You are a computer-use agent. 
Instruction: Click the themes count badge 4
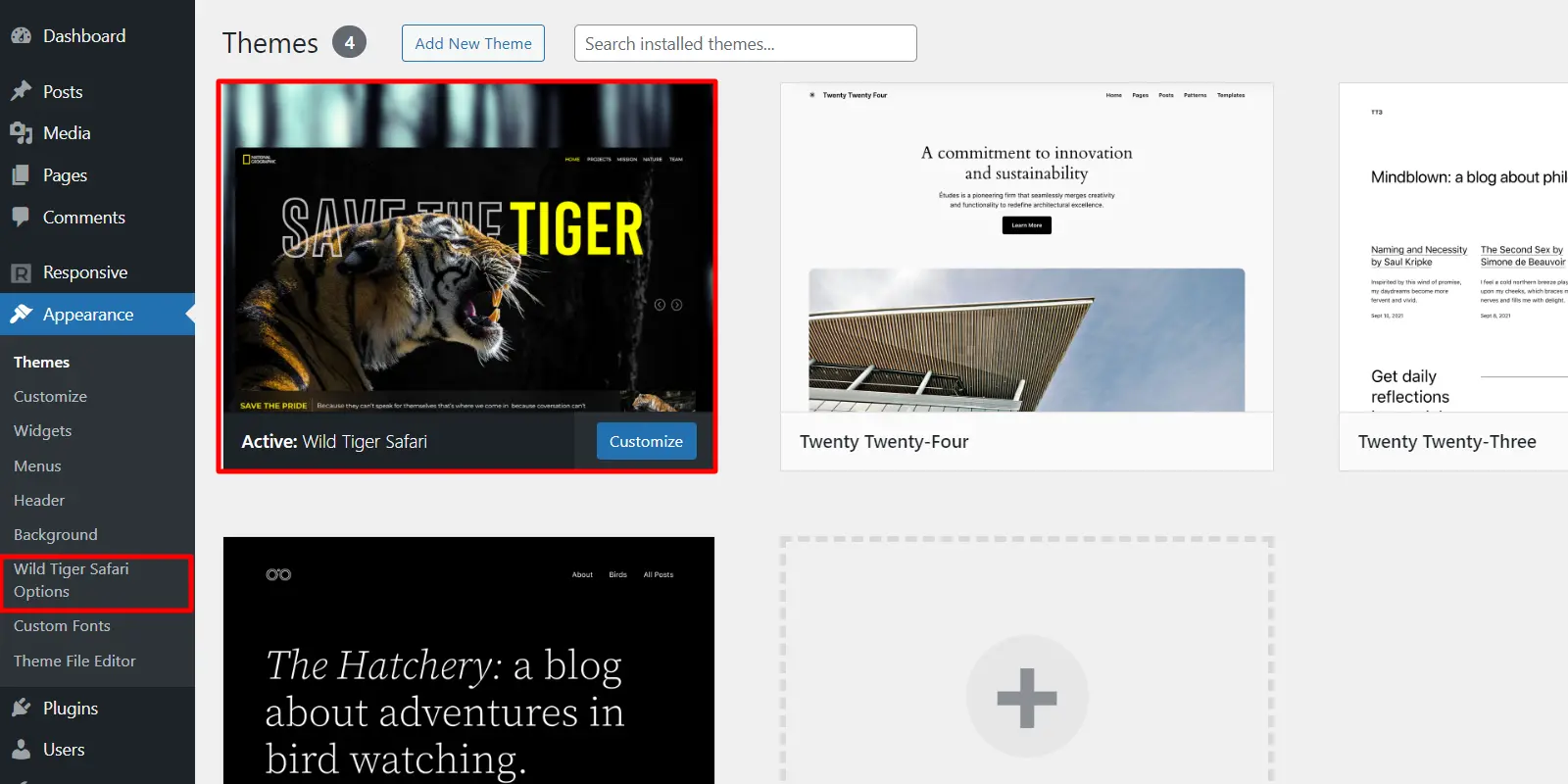349,42
